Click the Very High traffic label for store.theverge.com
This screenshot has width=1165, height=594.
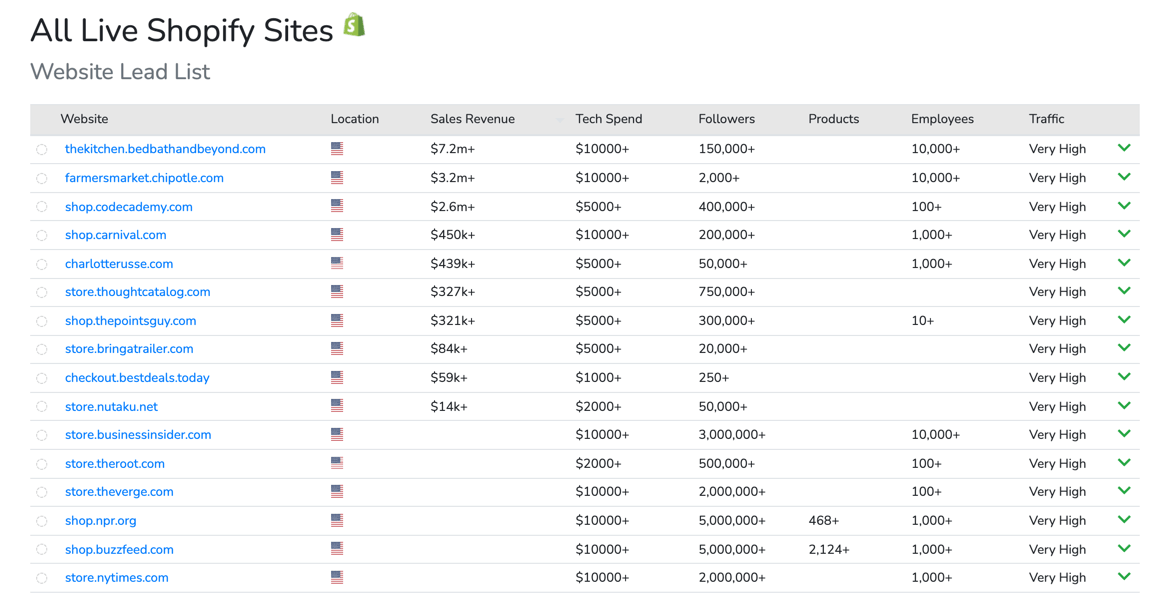coord(1057,491)
